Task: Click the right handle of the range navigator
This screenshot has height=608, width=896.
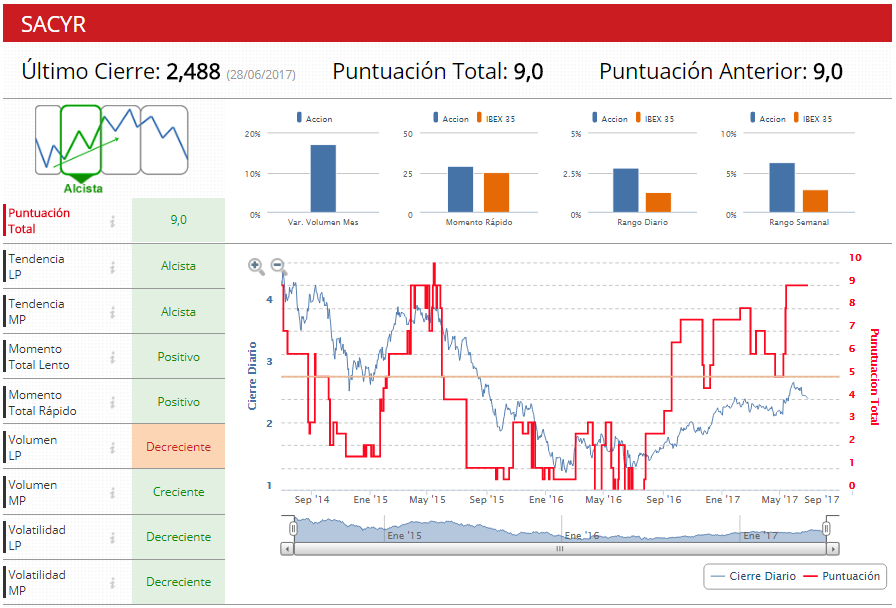Action: pyautogui.click(x=826, y=529)
